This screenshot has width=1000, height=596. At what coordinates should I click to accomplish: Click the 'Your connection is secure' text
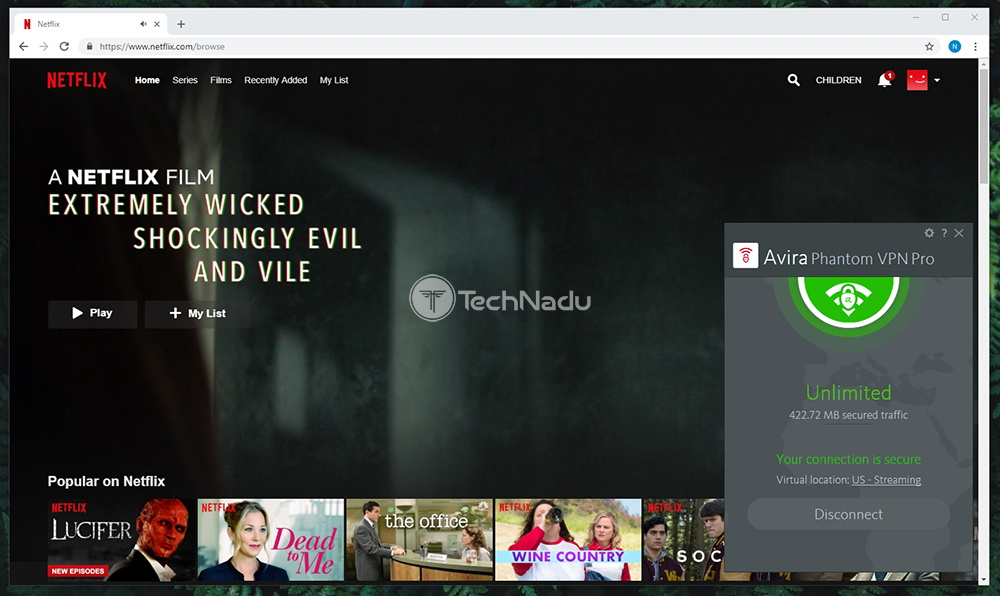coord(848,460)
